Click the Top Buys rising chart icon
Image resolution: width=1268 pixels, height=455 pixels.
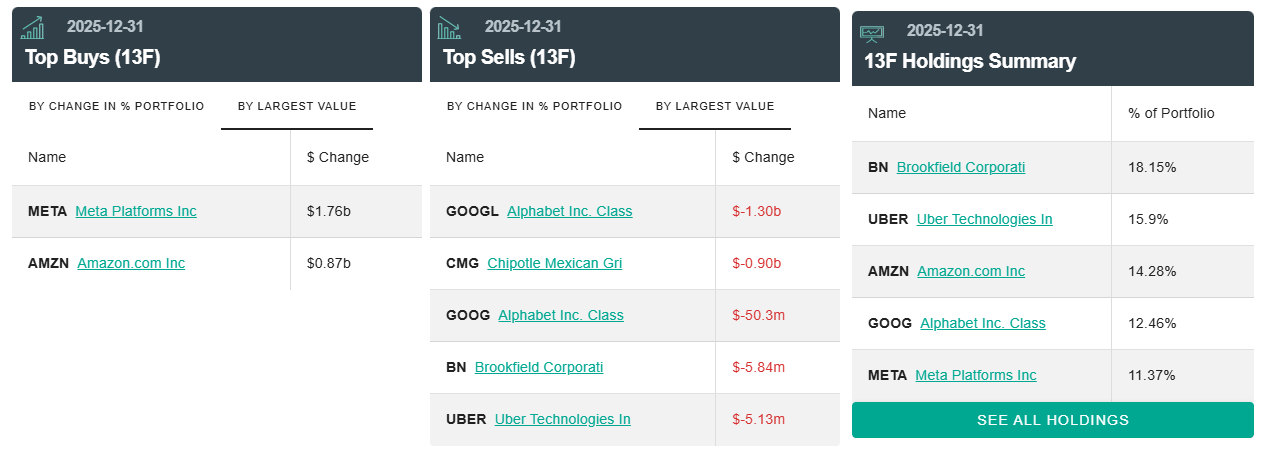click(x=33, y=28)
